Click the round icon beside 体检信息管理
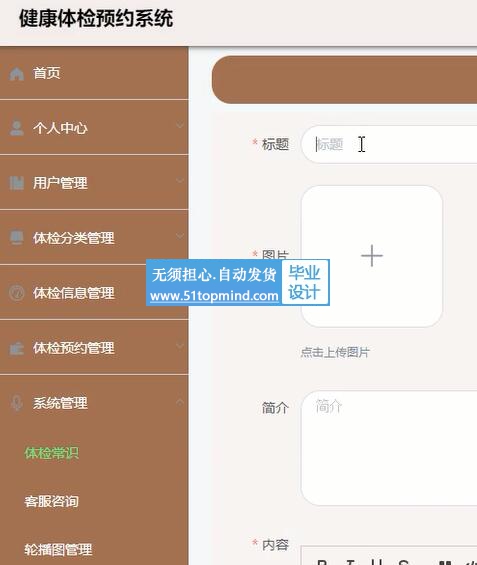477x565 pixels. point(17,293)
